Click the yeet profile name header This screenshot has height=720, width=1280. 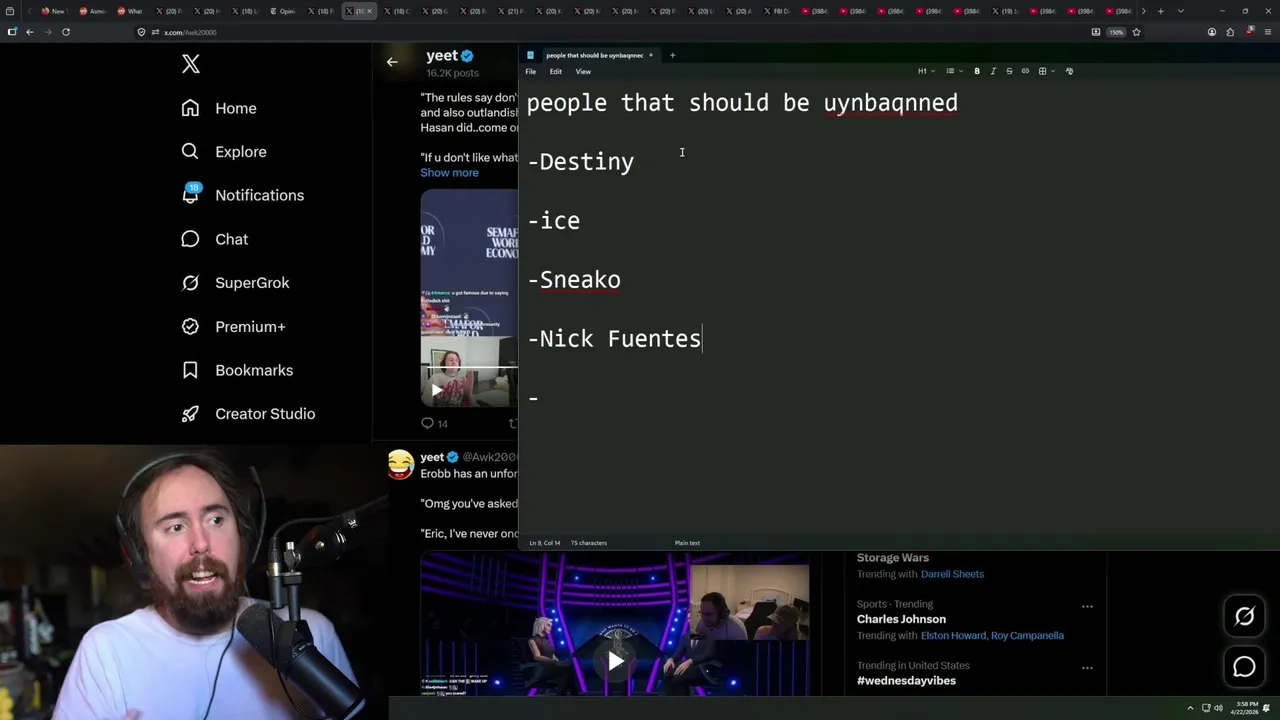coord(442,56)
